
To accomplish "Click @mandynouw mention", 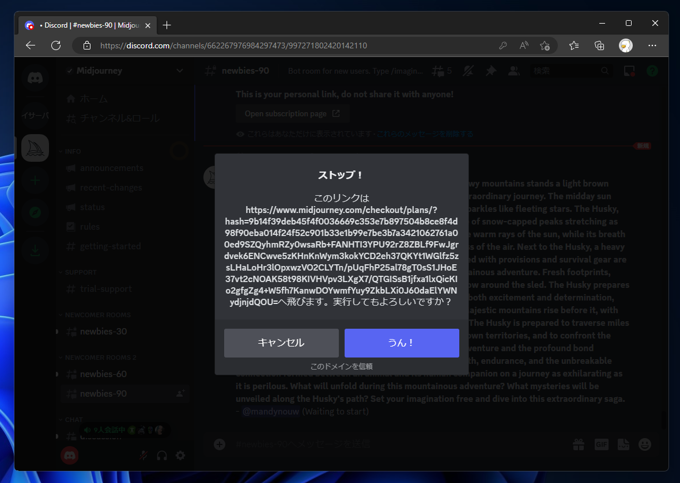I will click(x=270, y=411).
